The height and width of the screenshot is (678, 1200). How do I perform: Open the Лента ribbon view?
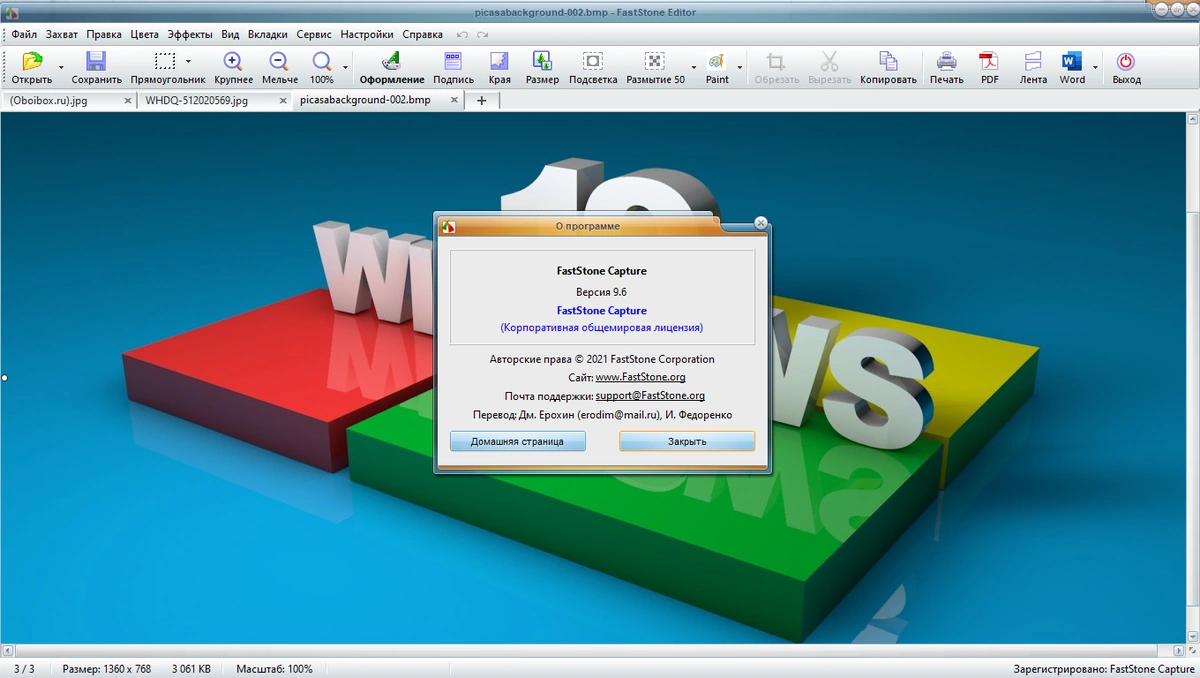click(x=1033, y=62)
